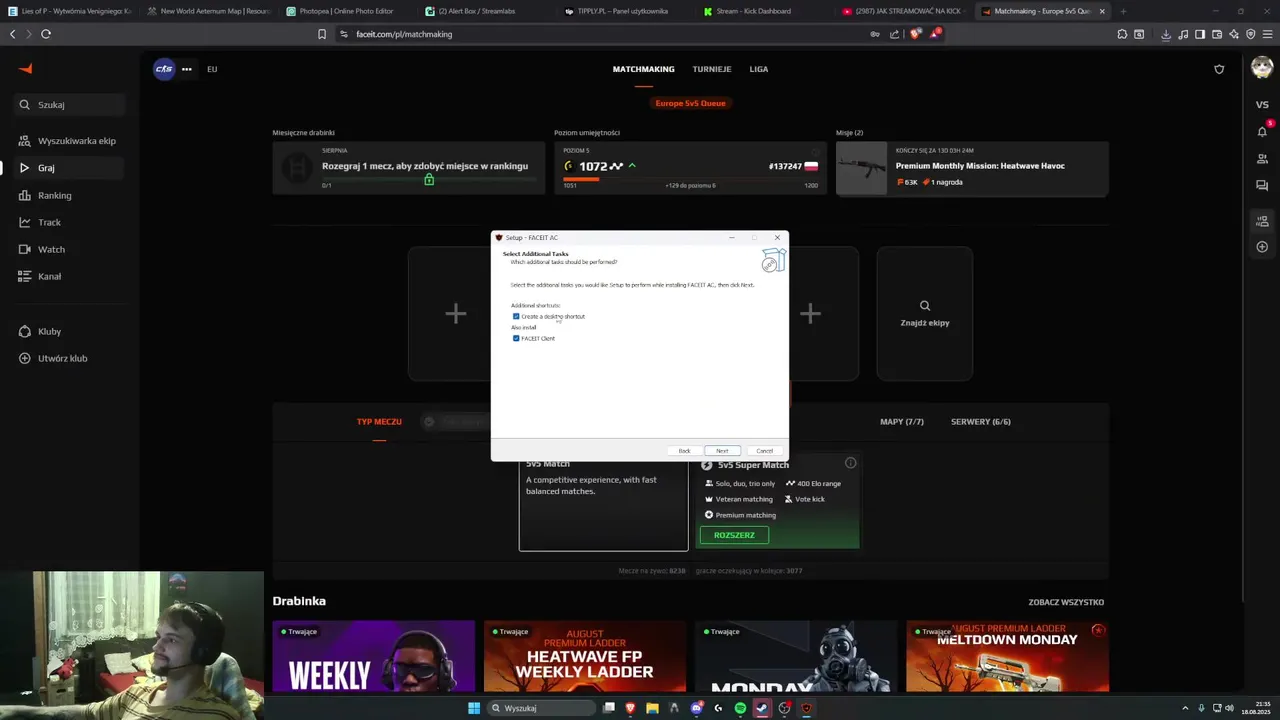
Task: Click ZOBACZ WSZYSTKO link
Action: [1066, 602]
